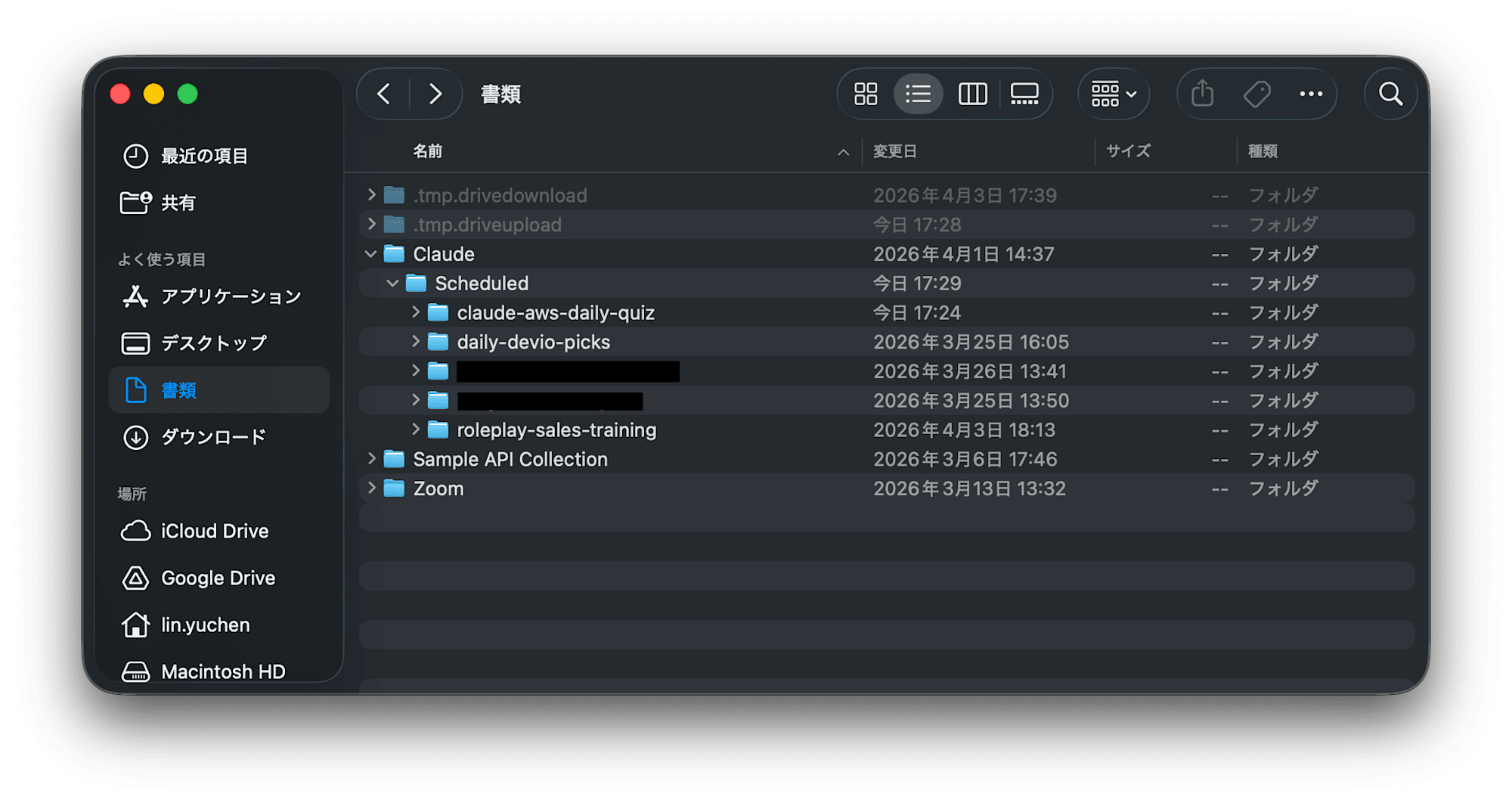Open the Google Drive sidebar item
The width and height of the screenshot is (1512, 803).
click(x=218, y=578)
